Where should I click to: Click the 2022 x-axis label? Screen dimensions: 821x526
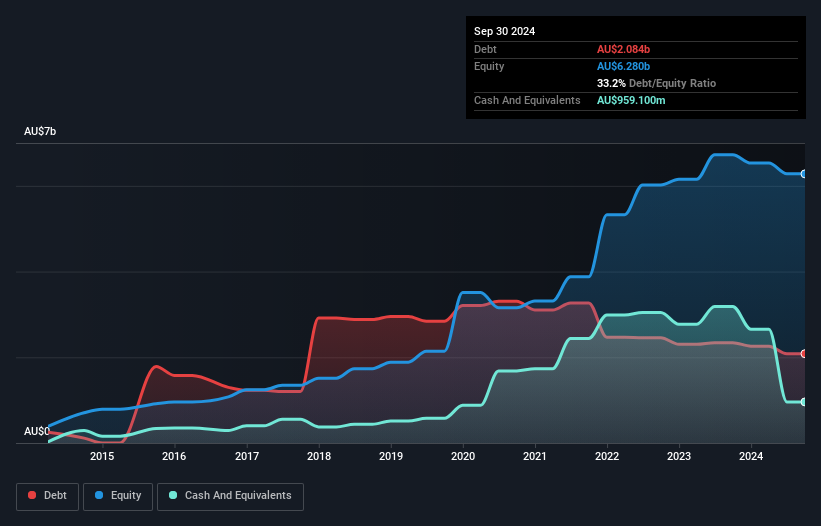point(607,456)
